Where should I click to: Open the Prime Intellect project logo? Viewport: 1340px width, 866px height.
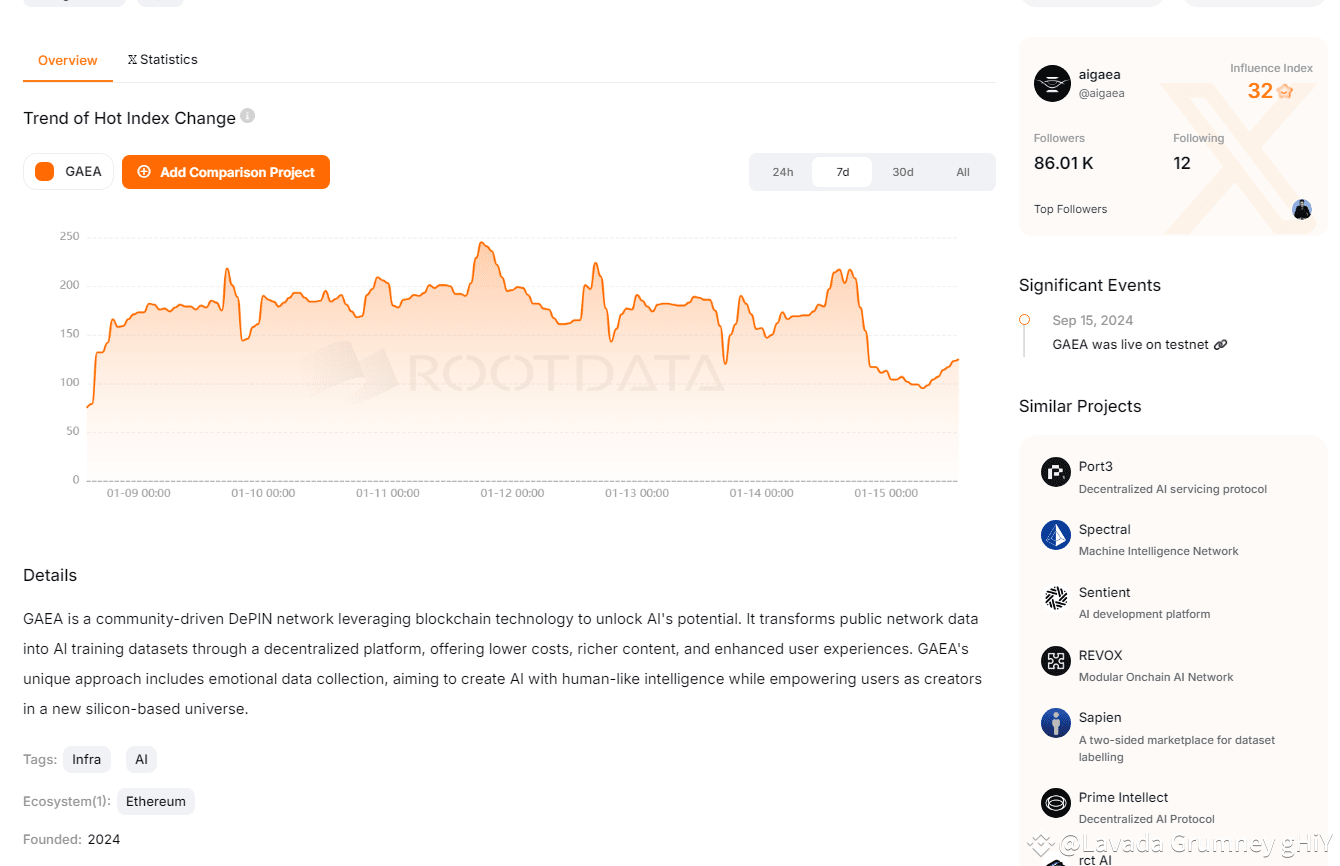(1056, 802)
